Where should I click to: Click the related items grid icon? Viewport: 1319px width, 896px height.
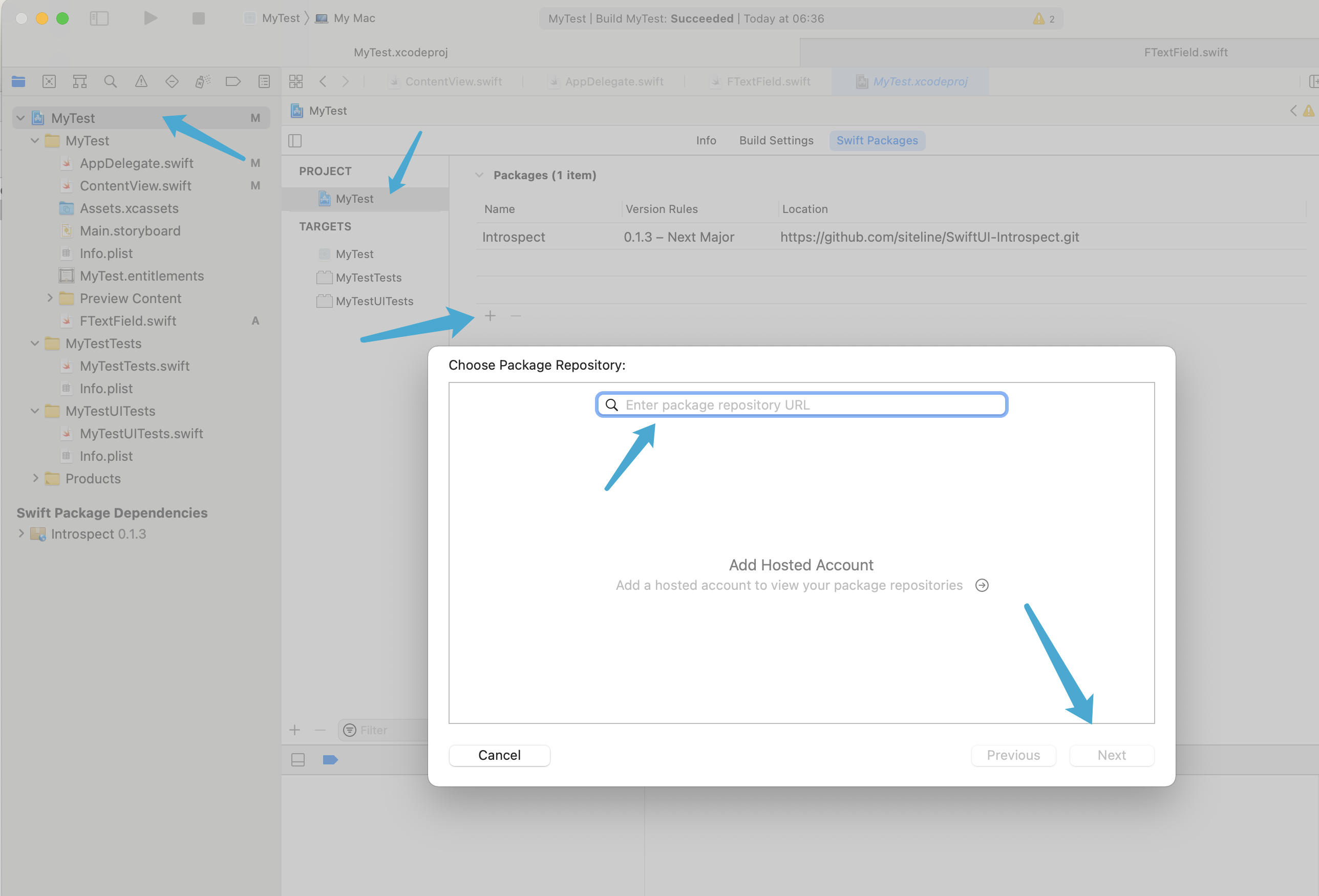(295, 82)
